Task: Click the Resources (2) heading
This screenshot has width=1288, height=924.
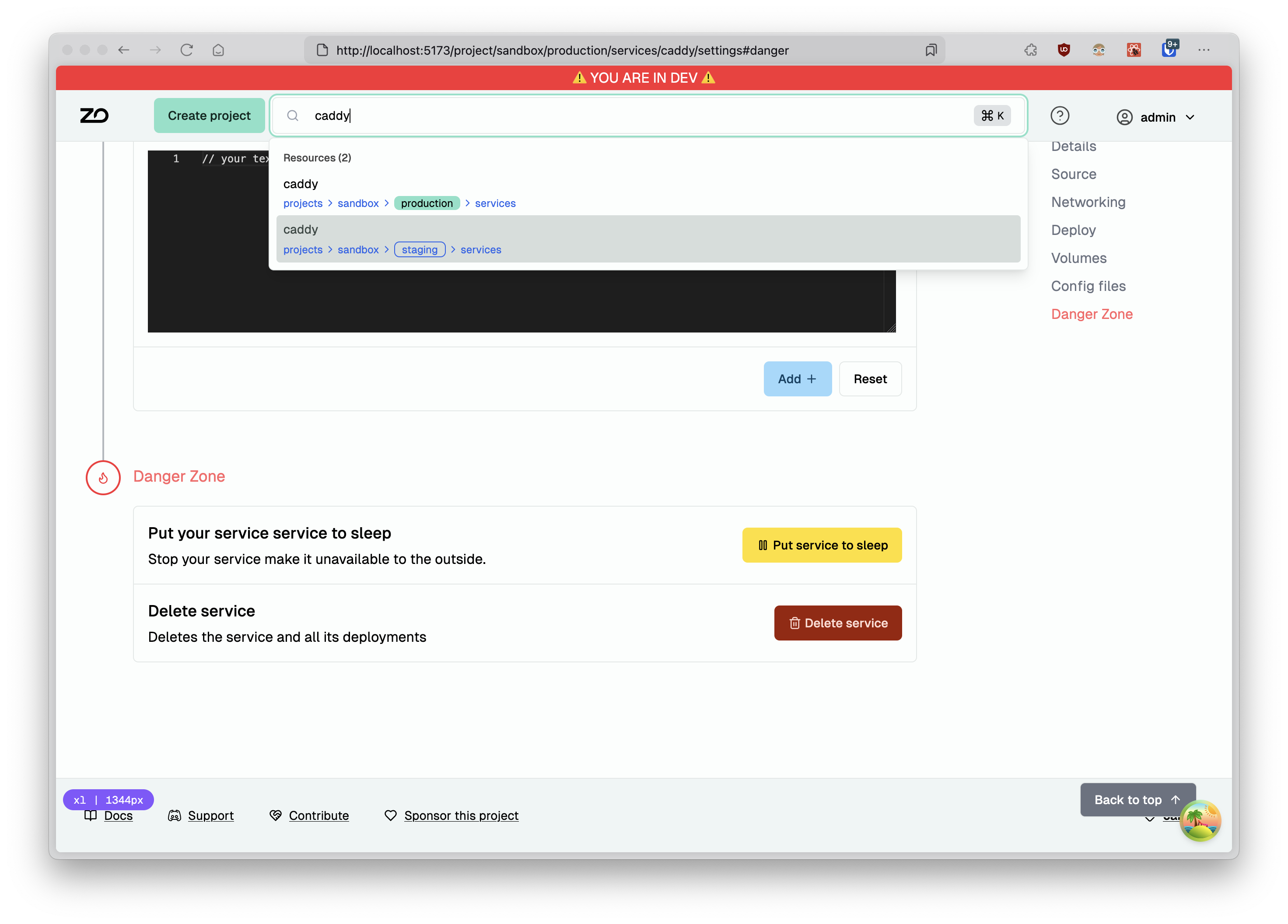Action: pos(317,158)
